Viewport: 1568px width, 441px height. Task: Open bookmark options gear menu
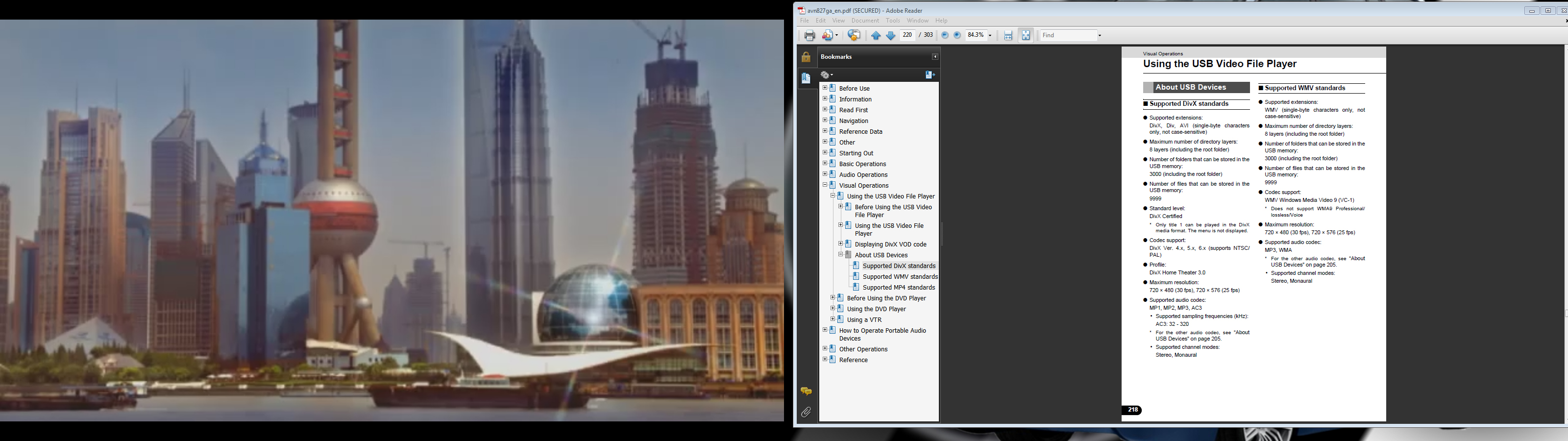pos(827,75)
